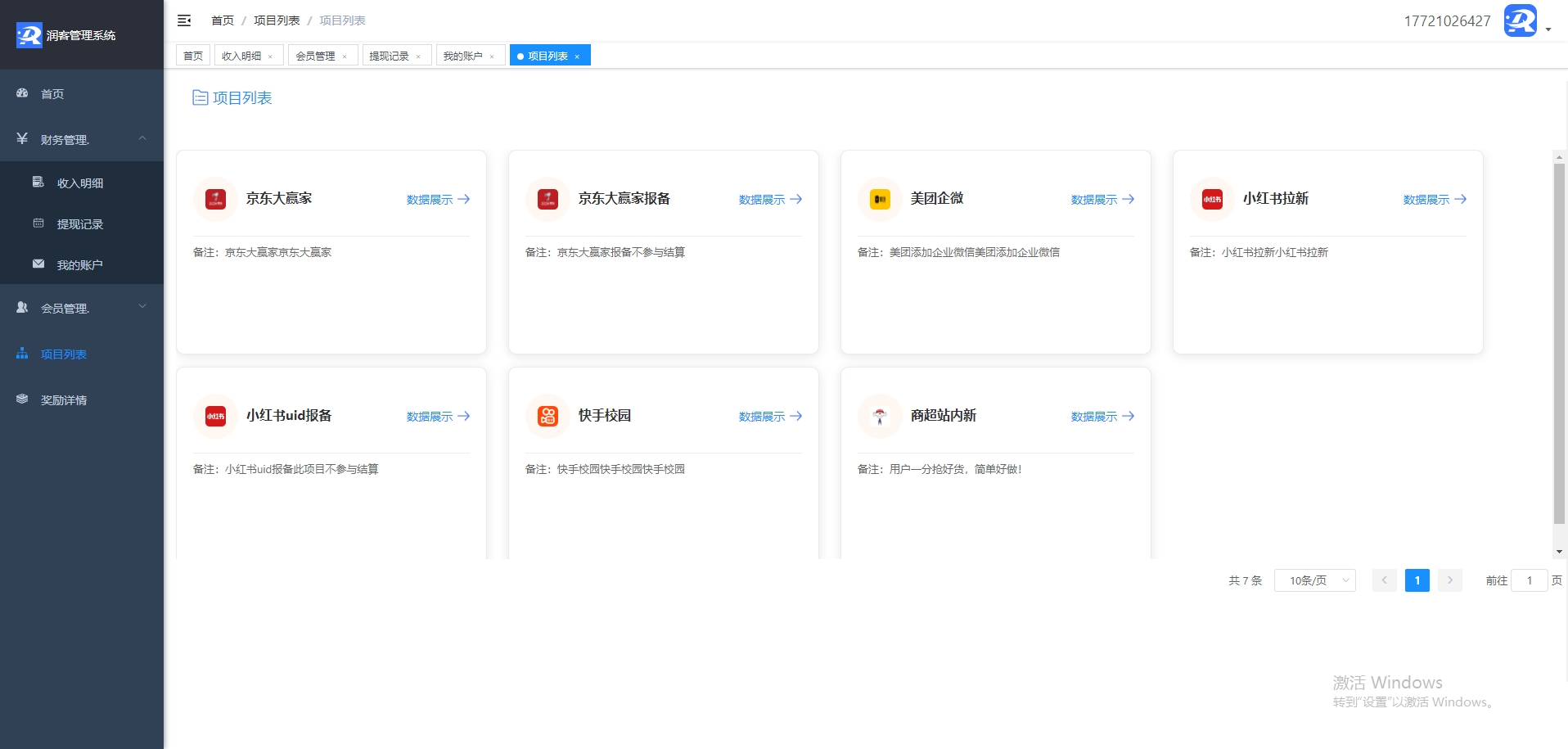The image size is (1568, 749).
Task: Click the yen icon for 财务管理
Action: [22, 138]
